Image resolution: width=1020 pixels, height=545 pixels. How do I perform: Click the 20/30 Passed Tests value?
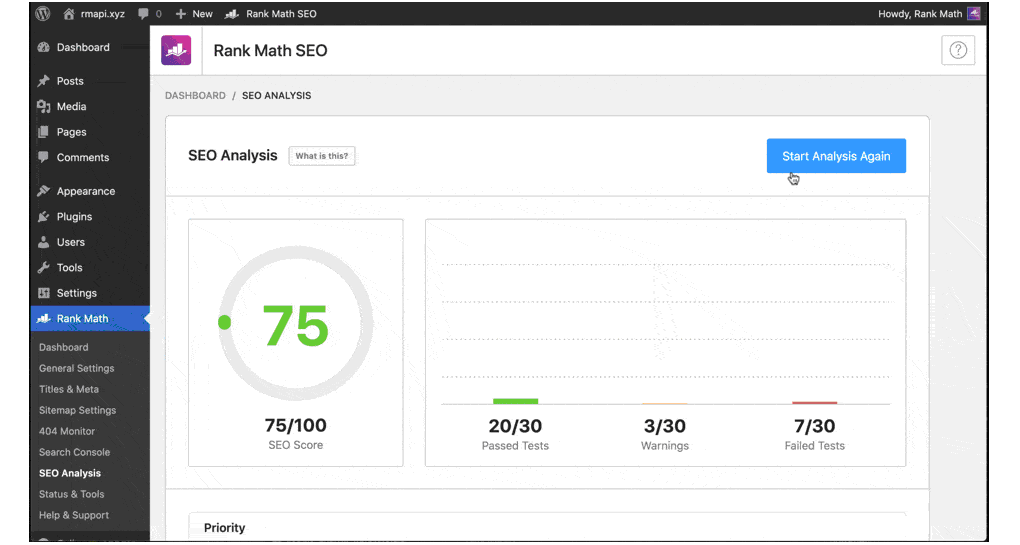tap(515, 426)
